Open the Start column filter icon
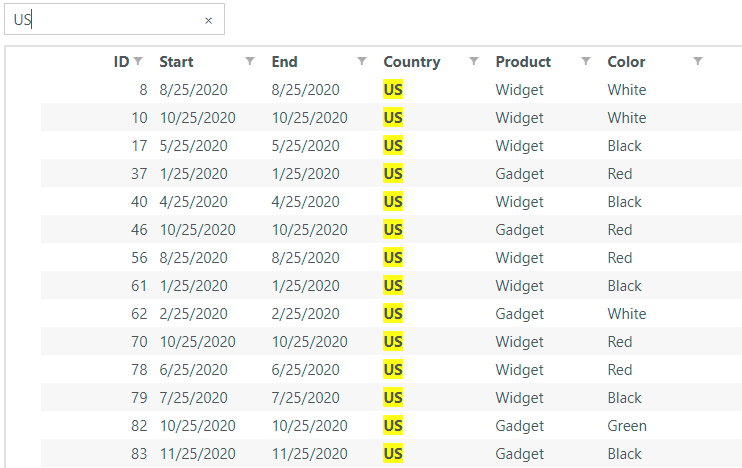 pyautogui.click(x=250, y=62)
